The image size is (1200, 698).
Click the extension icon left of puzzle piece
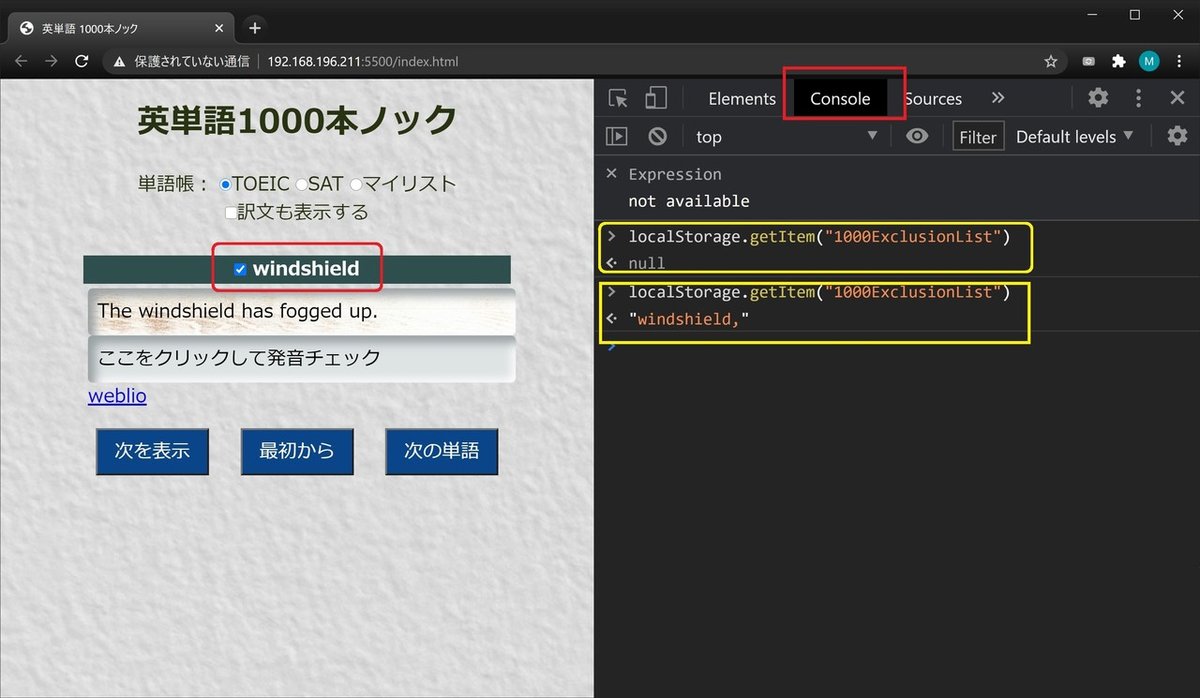pos(1089,61)
